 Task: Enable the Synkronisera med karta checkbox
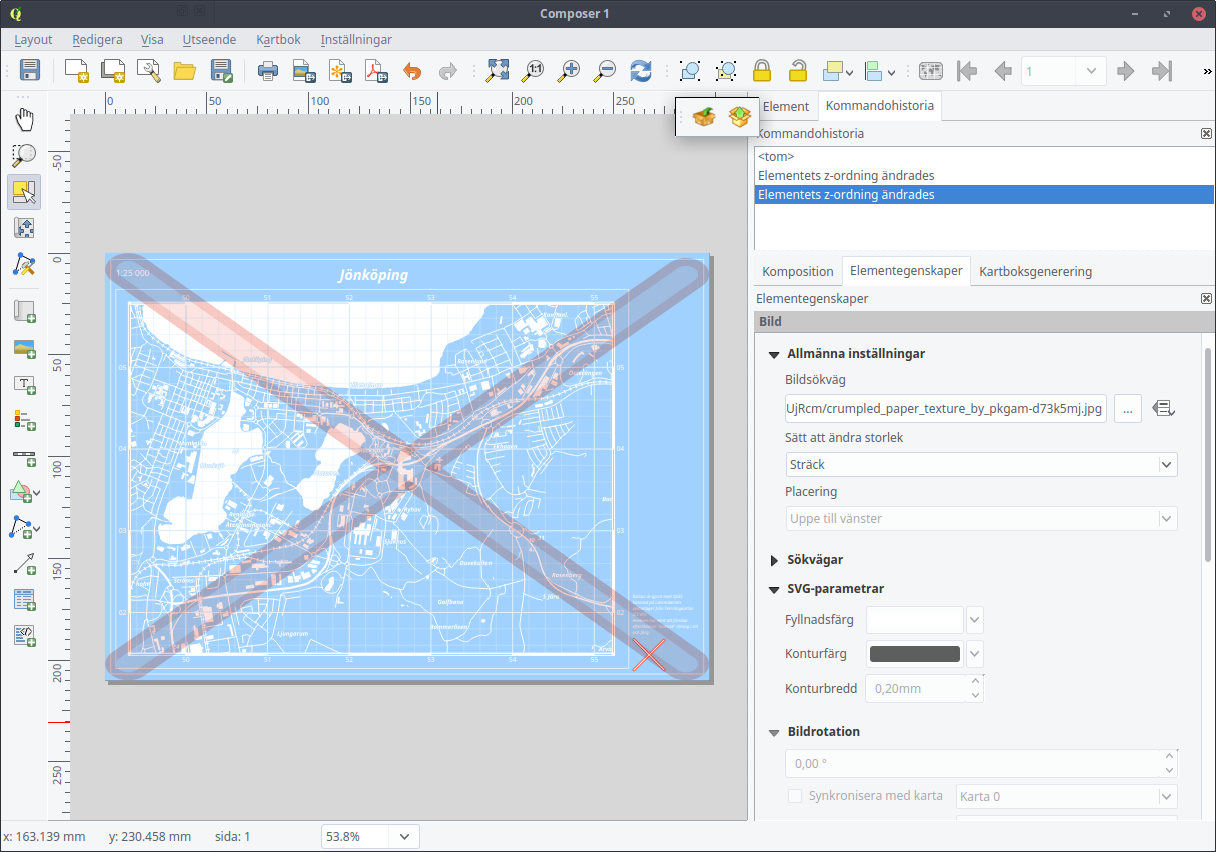click(795, 796)
